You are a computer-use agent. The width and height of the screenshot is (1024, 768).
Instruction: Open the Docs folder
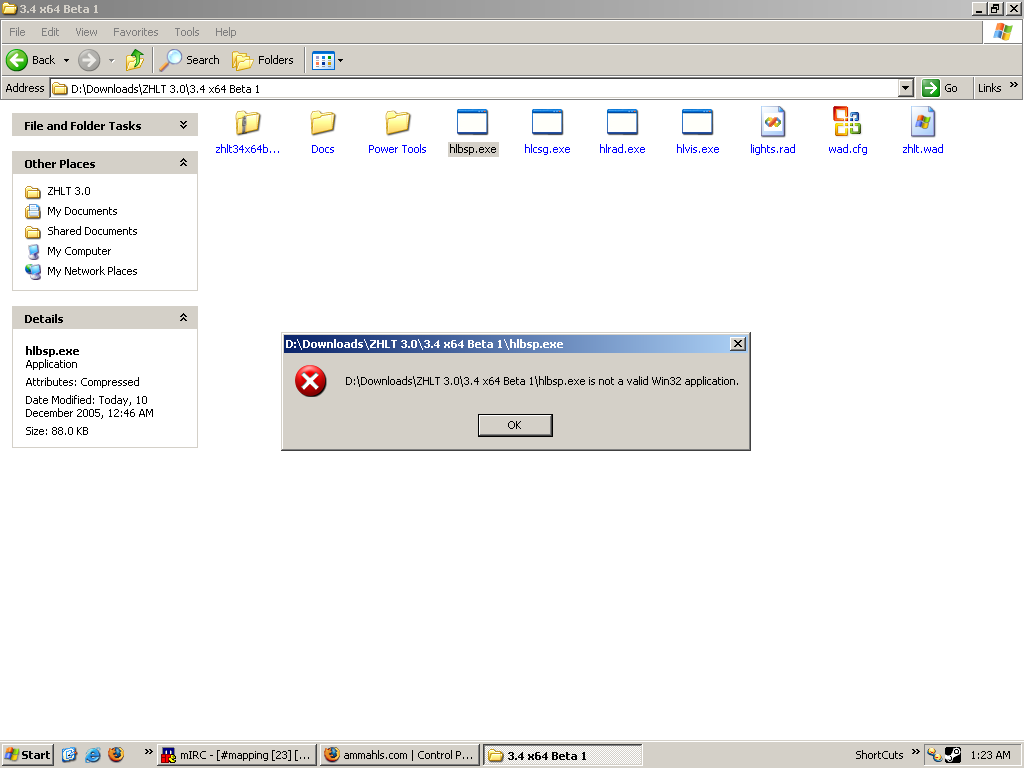click(322, 123)
